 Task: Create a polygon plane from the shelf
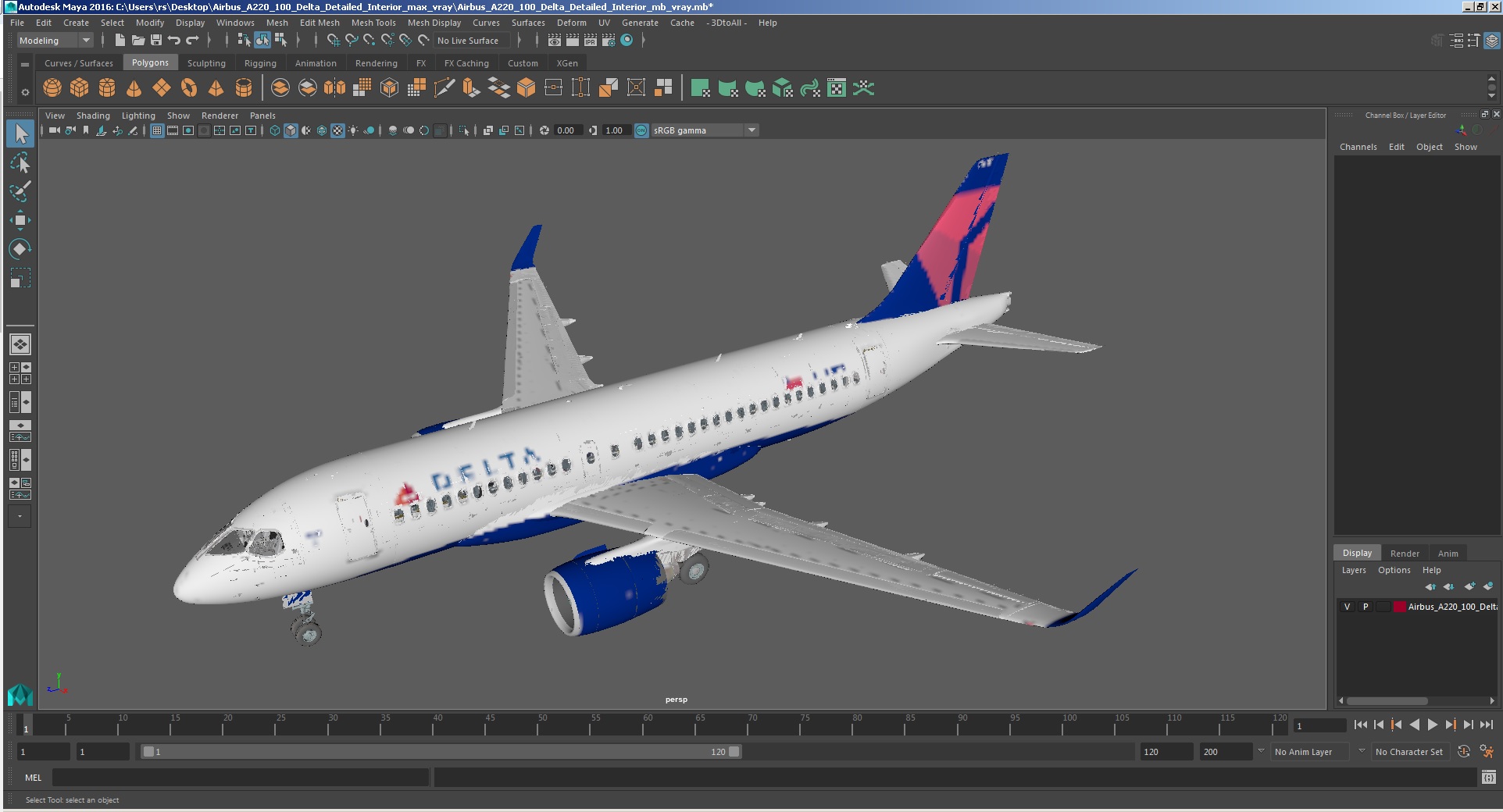click(x=162, y=88)
